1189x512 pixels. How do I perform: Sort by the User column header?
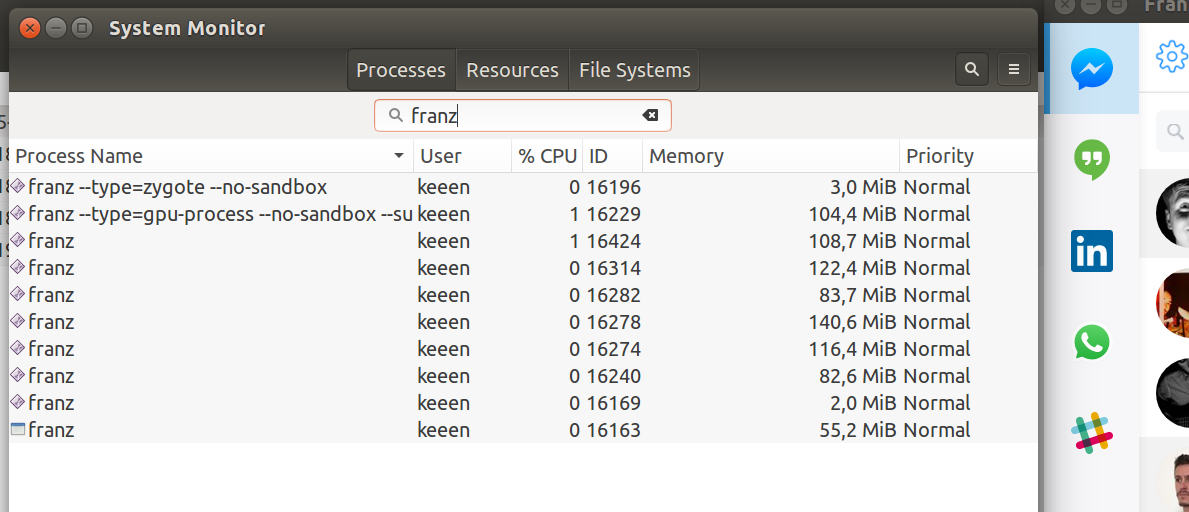tap(463, 156)
